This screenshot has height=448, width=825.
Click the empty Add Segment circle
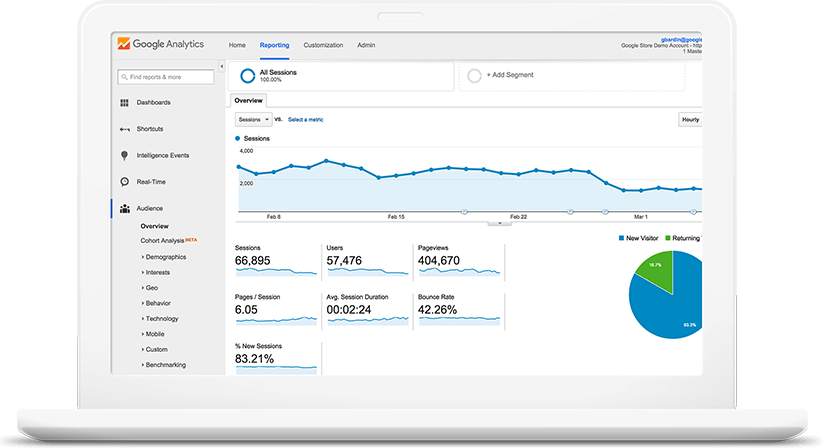pos(474,76)
